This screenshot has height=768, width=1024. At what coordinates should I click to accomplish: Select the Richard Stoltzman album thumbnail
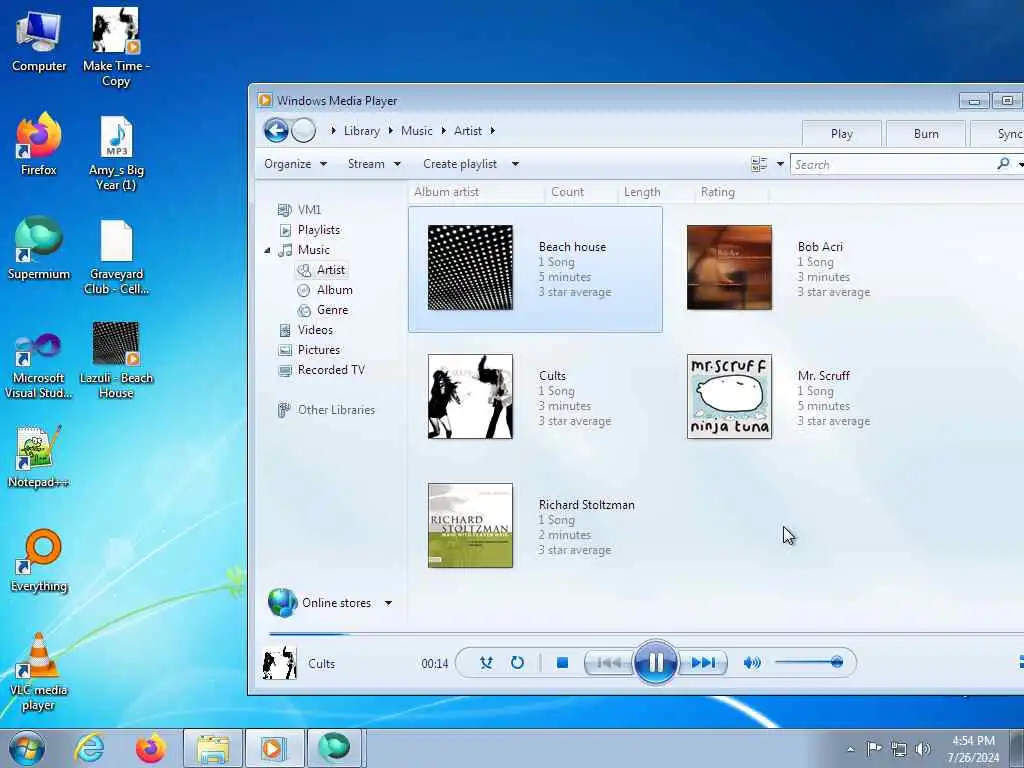point(470,526)
